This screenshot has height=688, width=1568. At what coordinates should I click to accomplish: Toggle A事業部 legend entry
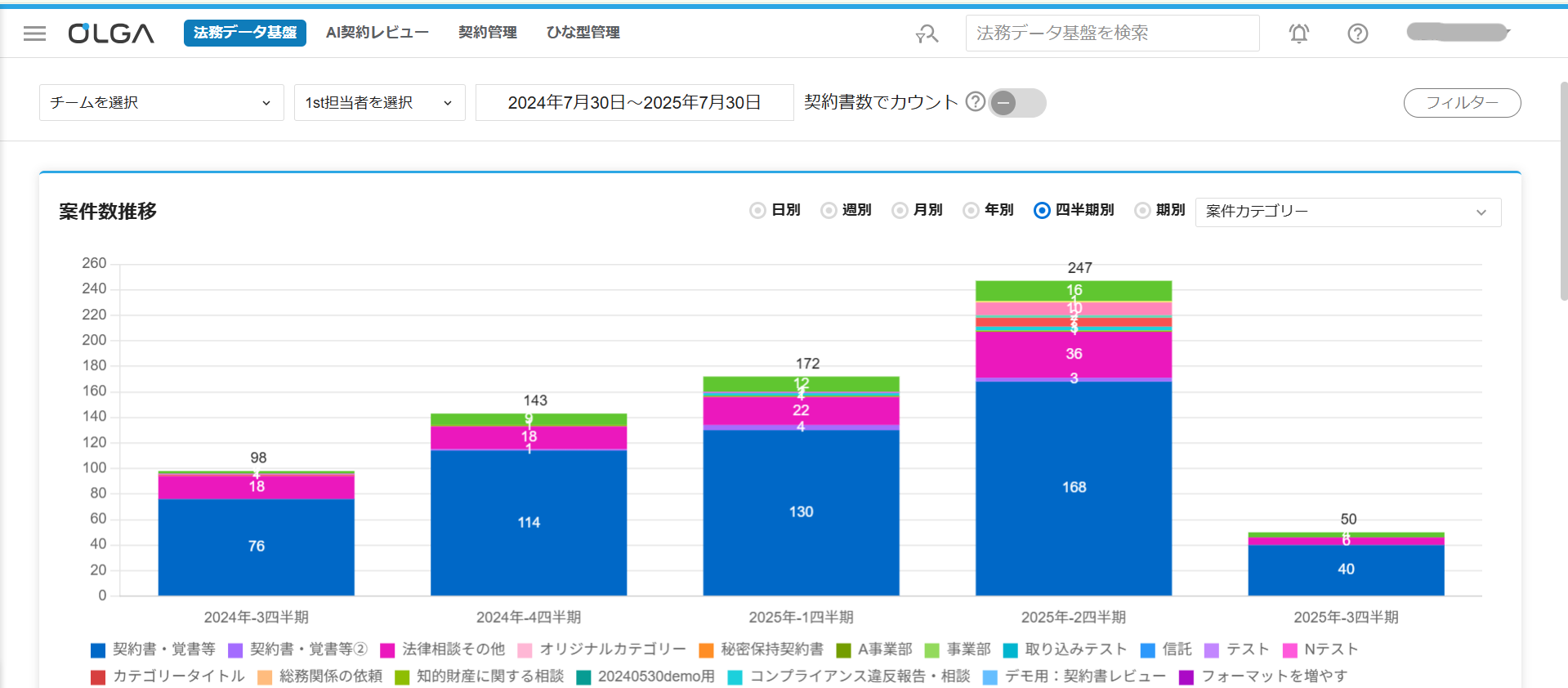pyautogui.click(x=874, y=650)
